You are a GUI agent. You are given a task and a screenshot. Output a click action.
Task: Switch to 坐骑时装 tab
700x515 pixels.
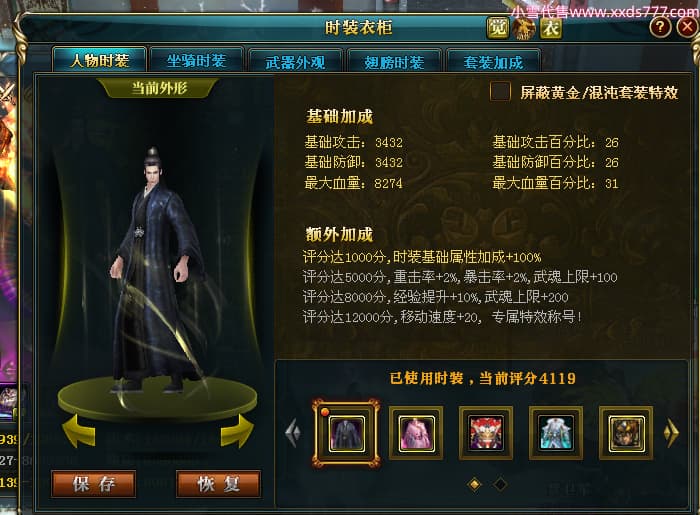(196, 60)
